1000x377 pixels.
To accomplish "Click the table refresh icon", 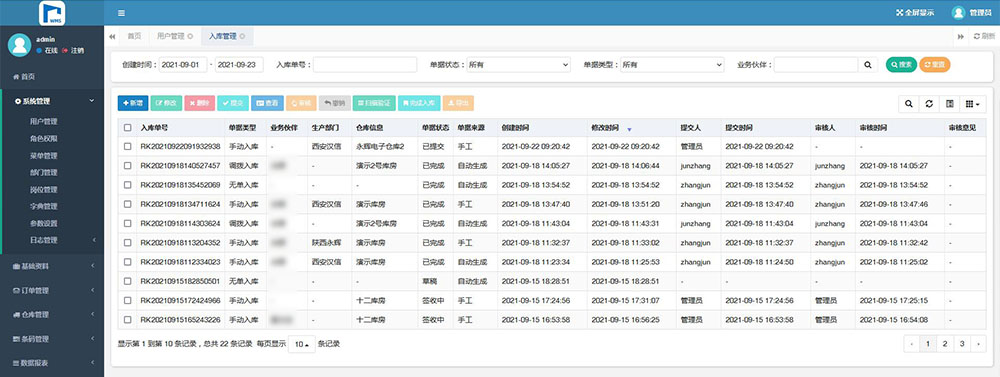I will pyautogui.click(x=929, y=103).
